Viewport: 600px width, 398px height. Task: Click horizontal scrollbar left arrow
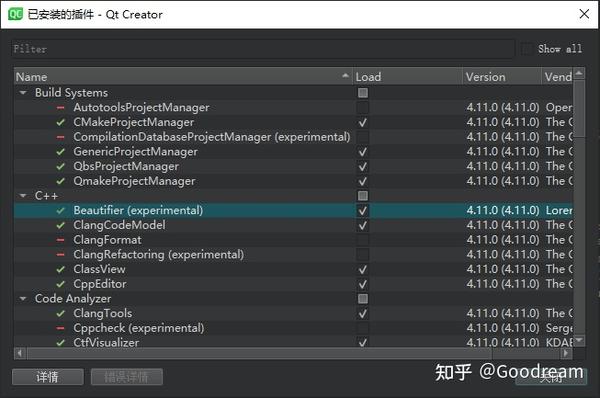pos(20,353)
